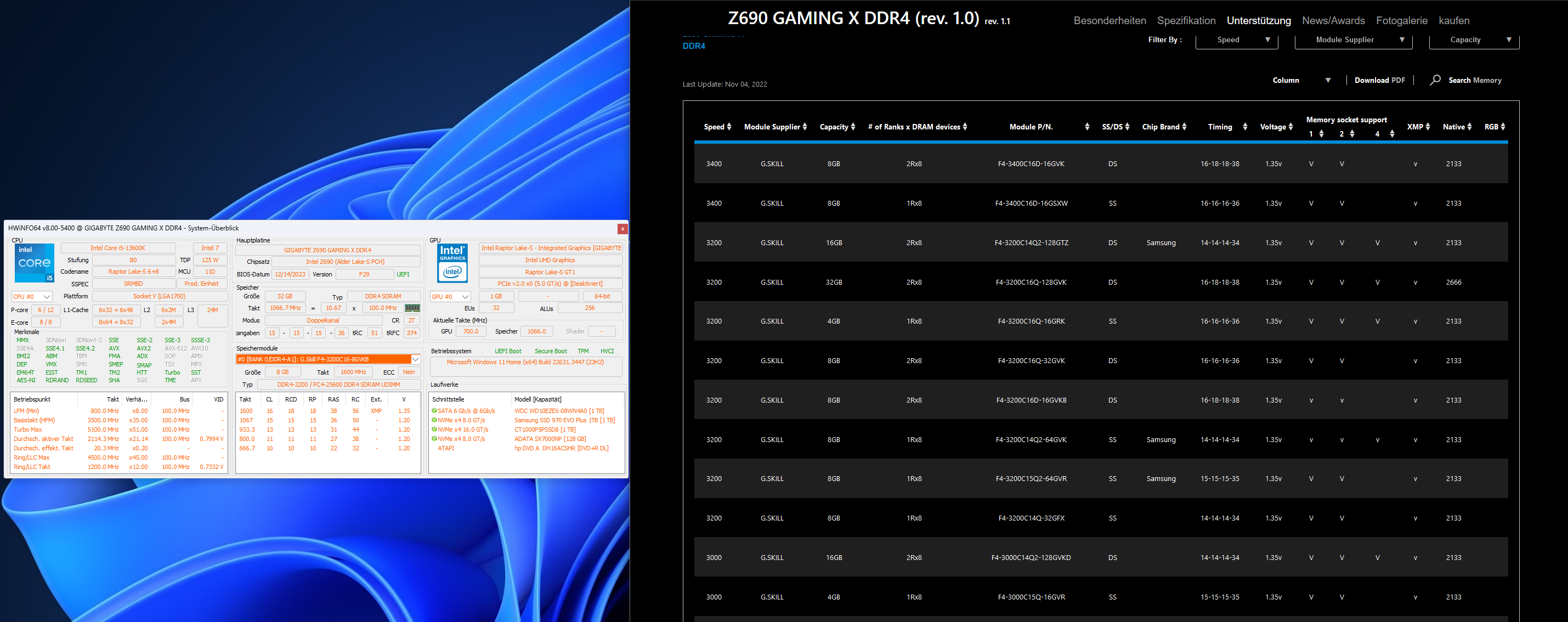Screen dimensions: 1568x622
Task: Click the Search Memory magnifier icon
Action: pos(1435,80)
